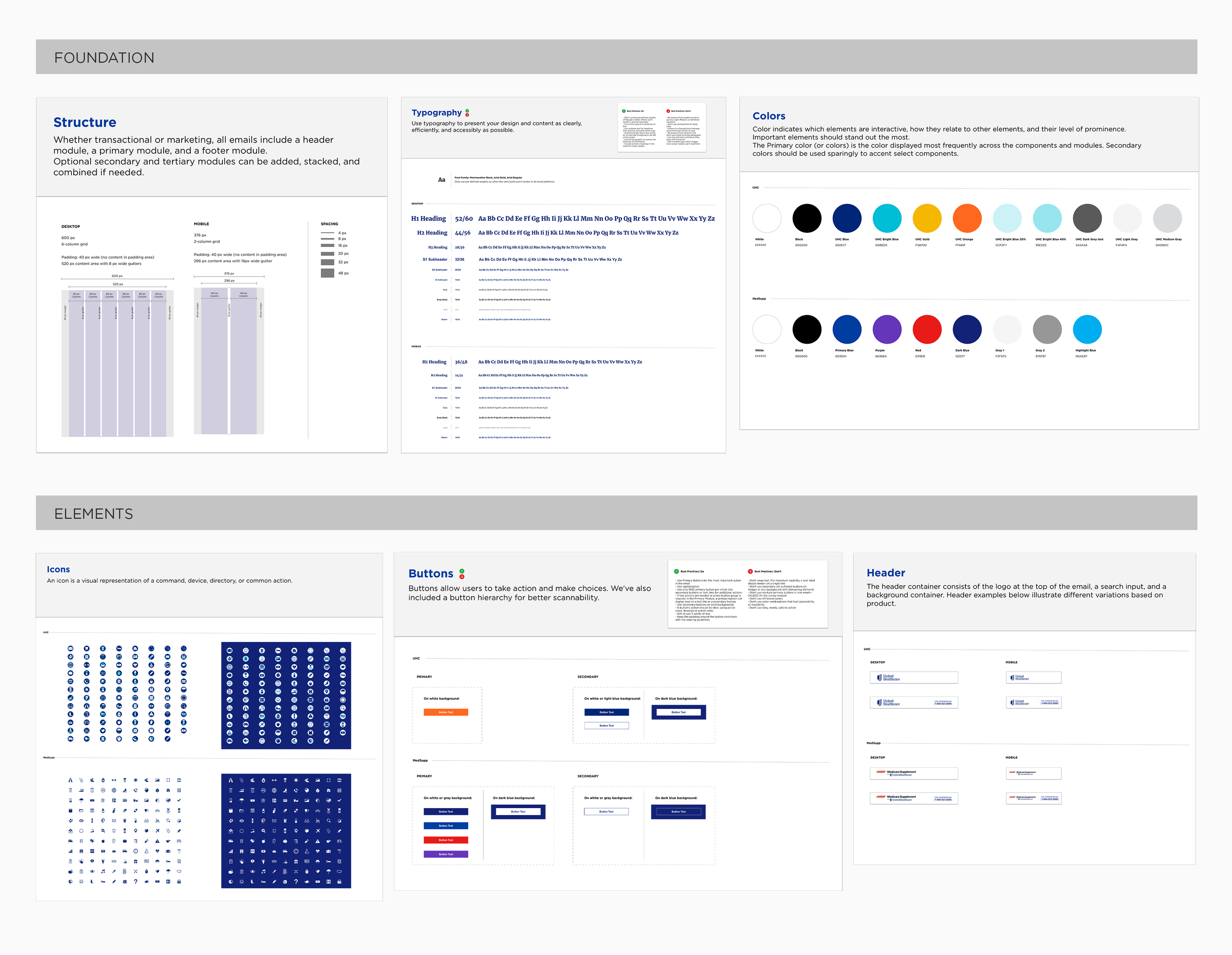The height and width of the screenshot is (955, 1232).
Task: Open the MedSupp mobile logo-only header thumbnail
Action: tap(1033, 773)
